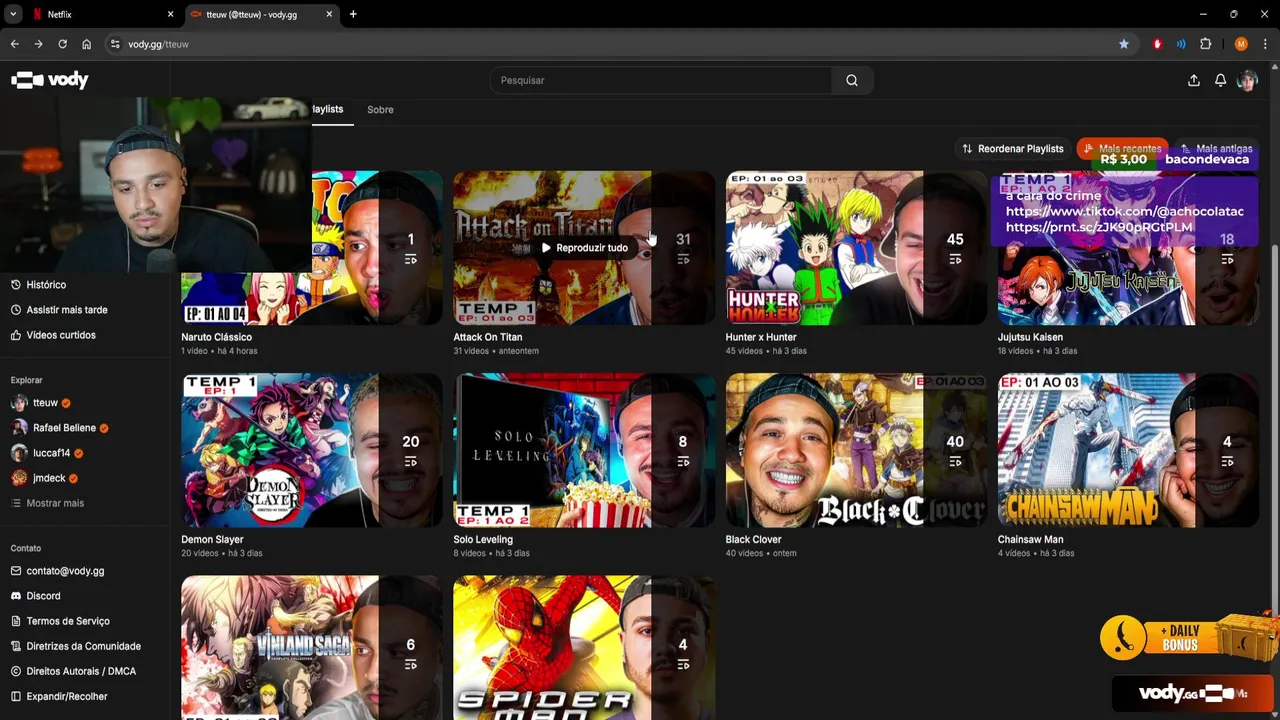Open the upload icon in header
This screenshot has height=720, width=1280.
[1194, 80]
